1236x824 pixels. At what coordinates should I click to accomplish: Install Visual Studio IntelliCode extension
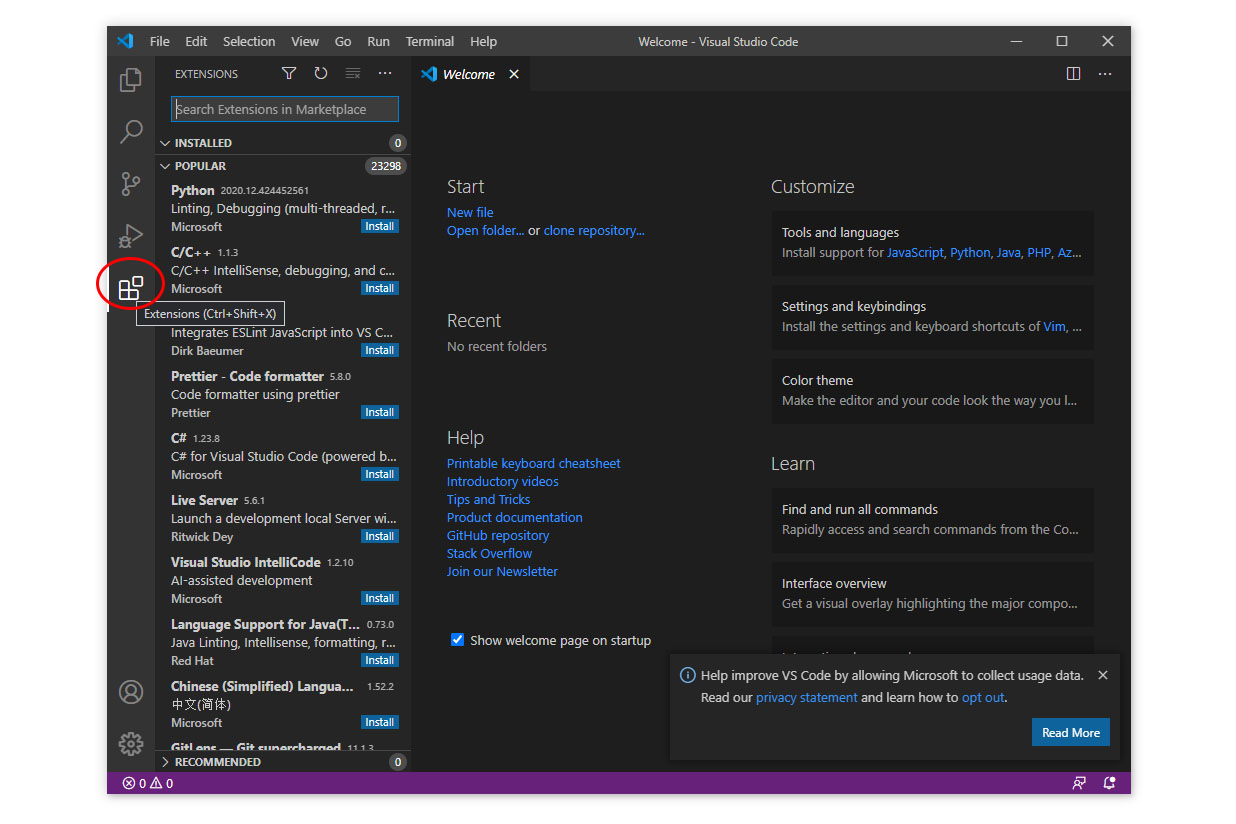pyautogui.click(x=380, y=599)
